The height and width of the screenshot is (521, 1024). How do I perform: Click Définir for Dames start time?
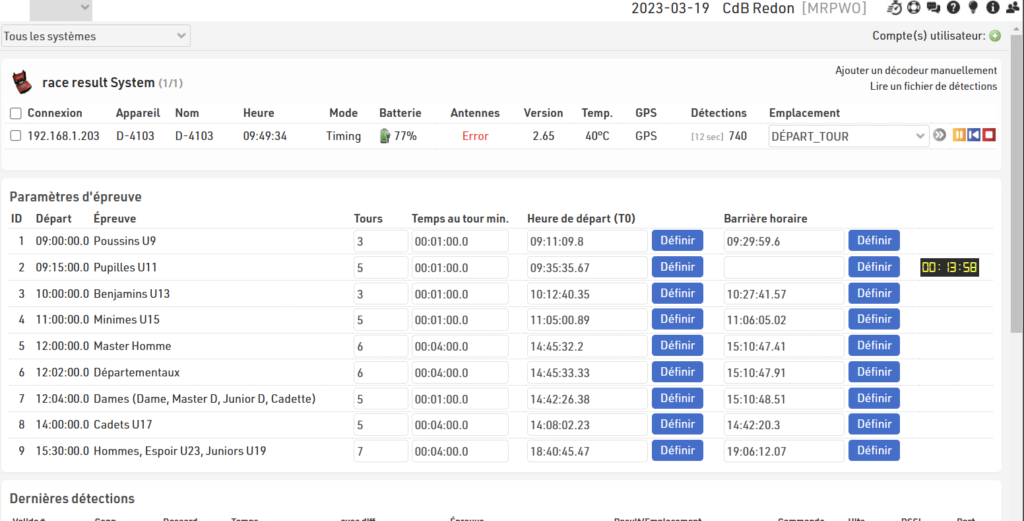677,398
